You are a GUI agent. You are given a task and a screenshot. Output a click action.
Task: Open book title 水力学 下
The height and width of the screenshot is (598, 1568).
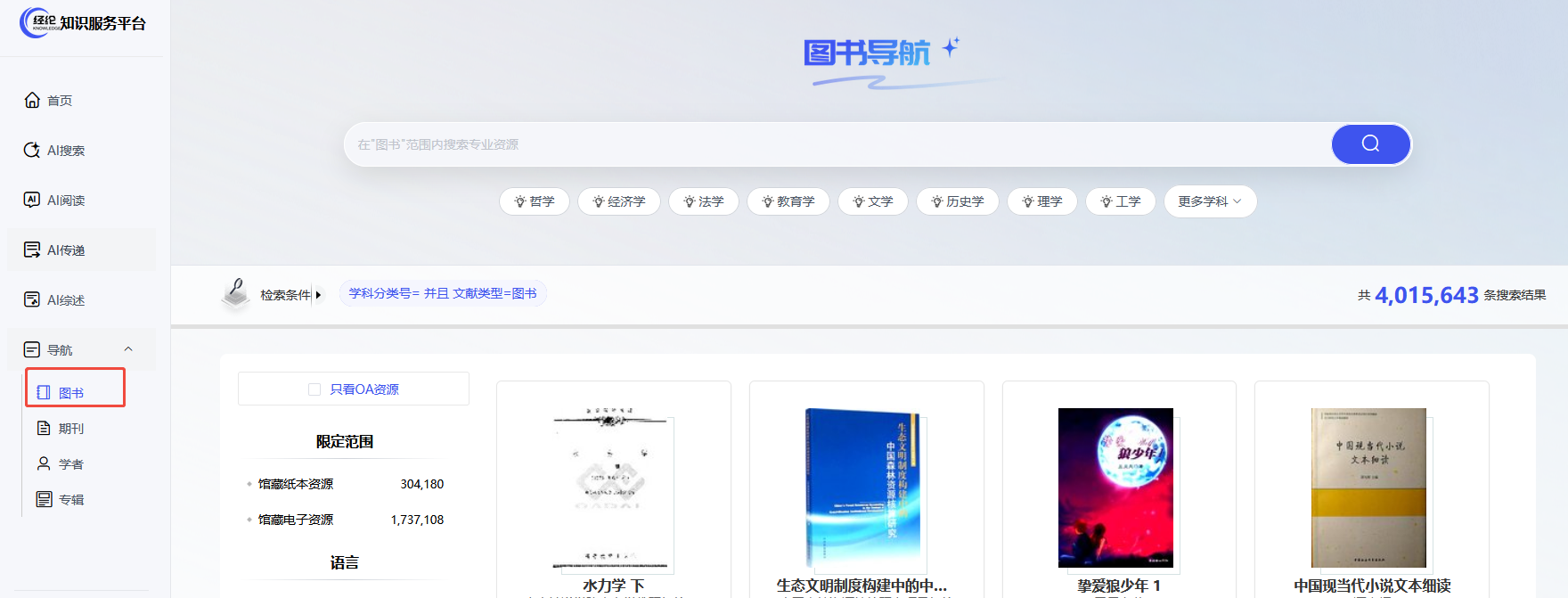point(614,586)
